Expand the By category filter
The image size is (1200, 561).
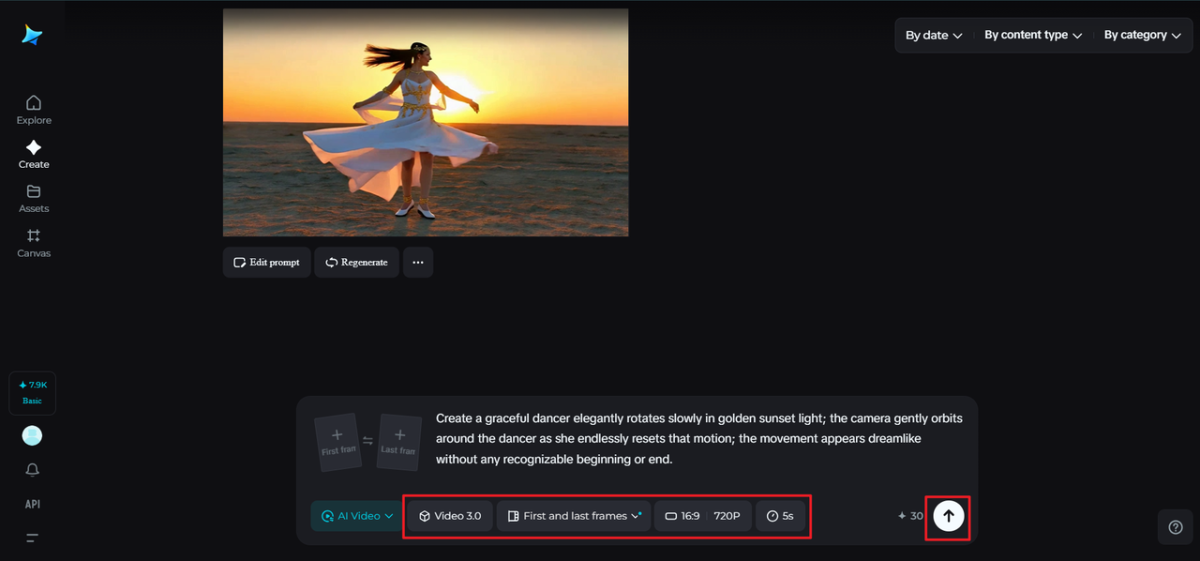[1142, 35]
